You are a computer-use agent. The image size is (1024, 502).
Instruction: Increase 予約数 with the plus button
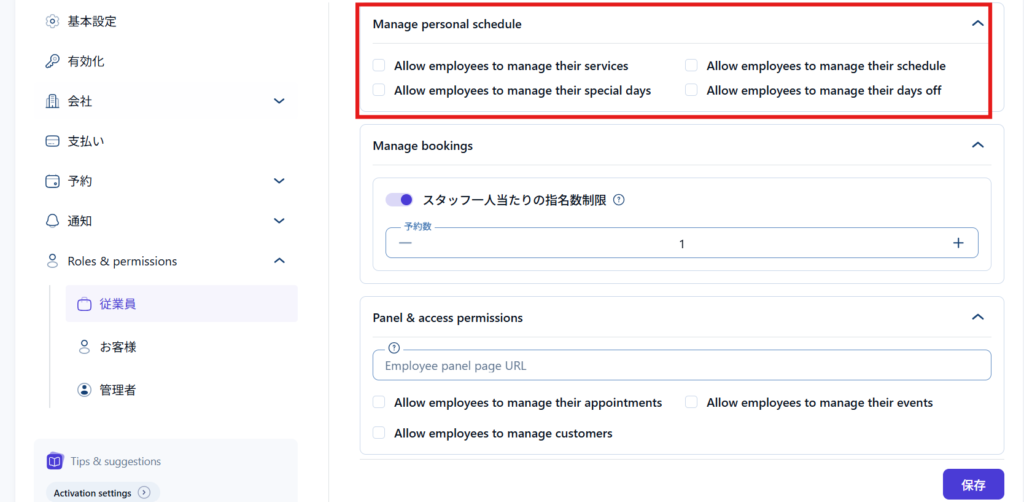pyautogui.click(x=957, y=243)
